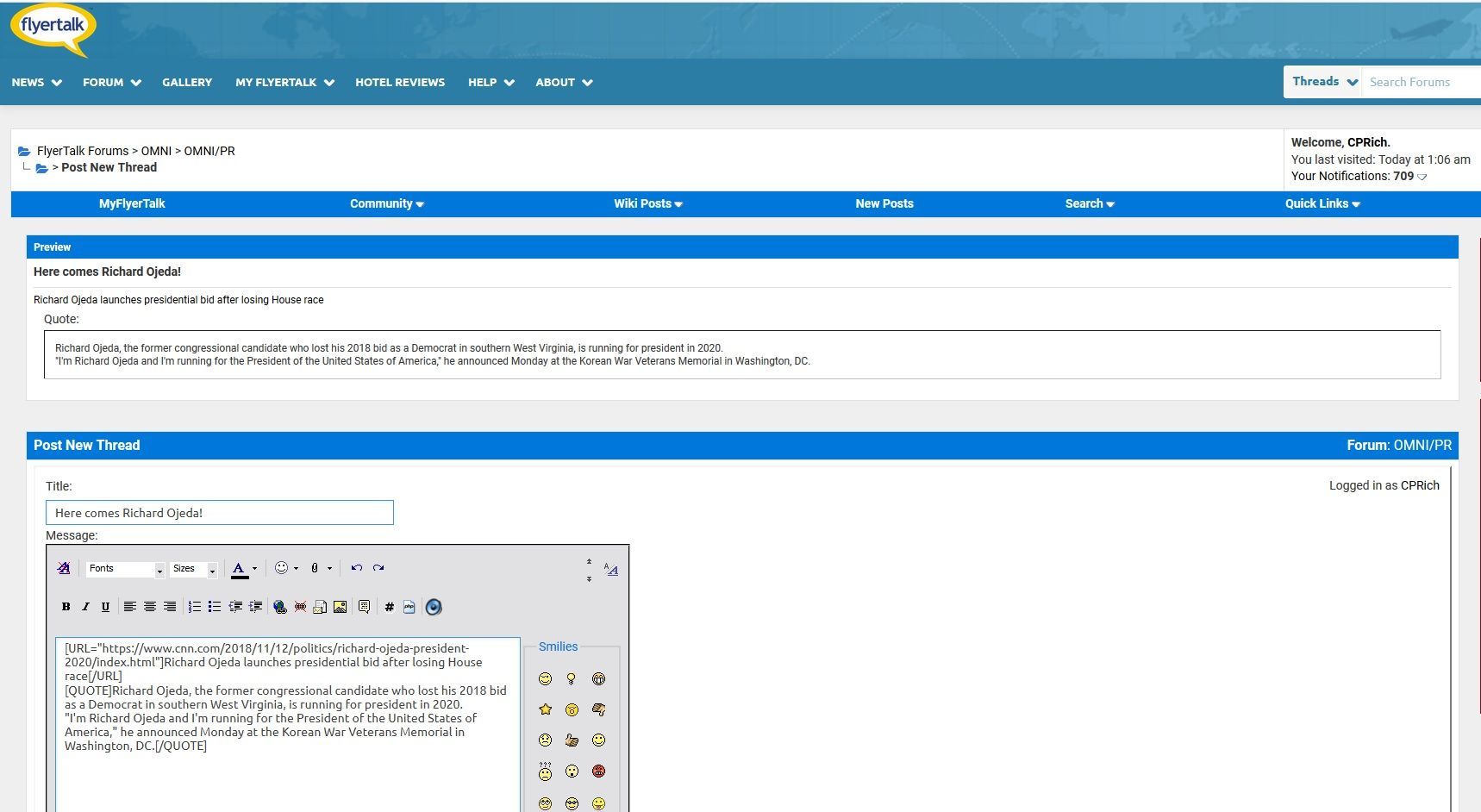Open the MY FLYERTALK menu
The image size is (1481, 812).
(x=284, y=83)
